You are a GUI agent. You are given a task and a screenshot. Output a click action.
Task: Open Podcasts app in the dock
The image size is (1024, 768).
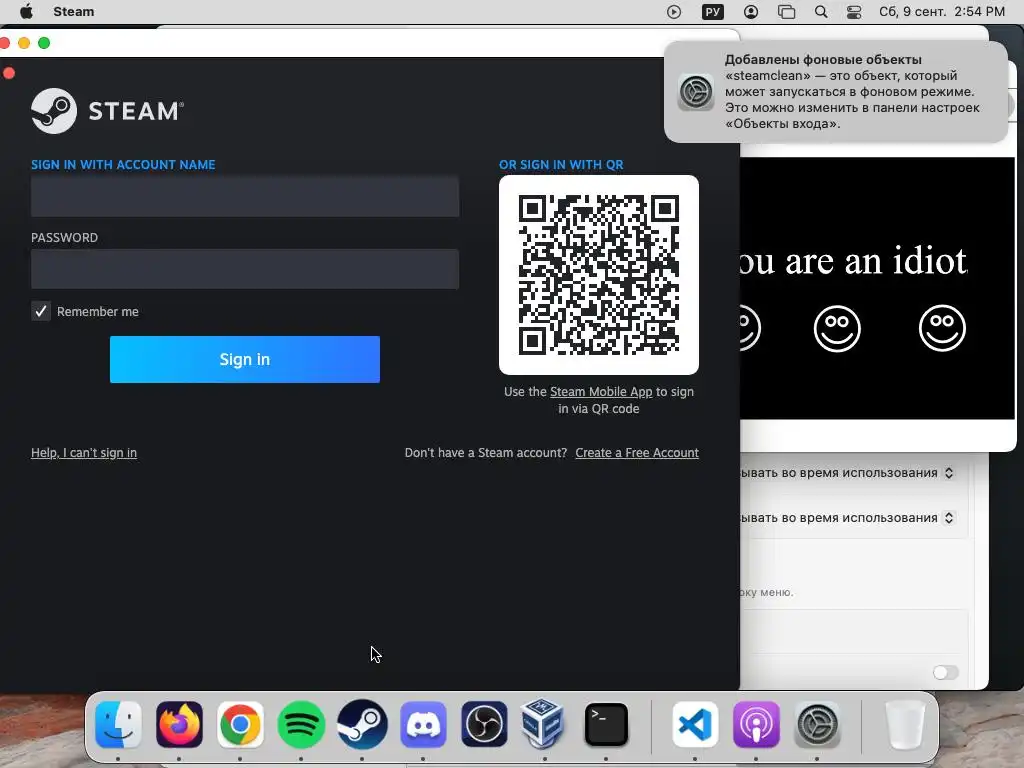tap(756, 724)
